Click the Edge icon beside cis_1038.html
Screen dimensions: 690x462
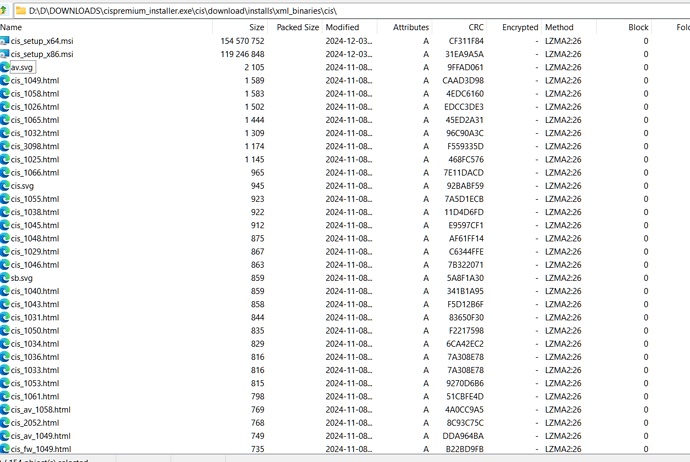coord(5,212)
